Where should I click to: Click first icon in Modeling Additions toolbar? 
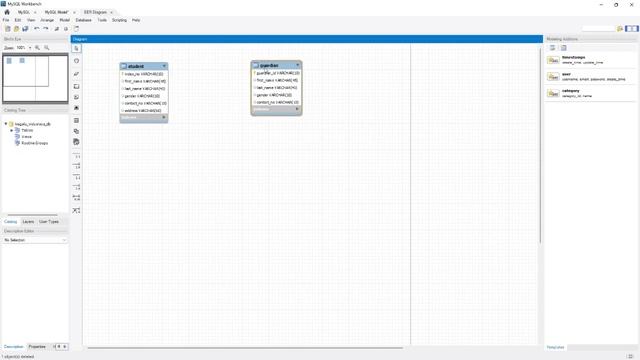[x=553, y=48]
